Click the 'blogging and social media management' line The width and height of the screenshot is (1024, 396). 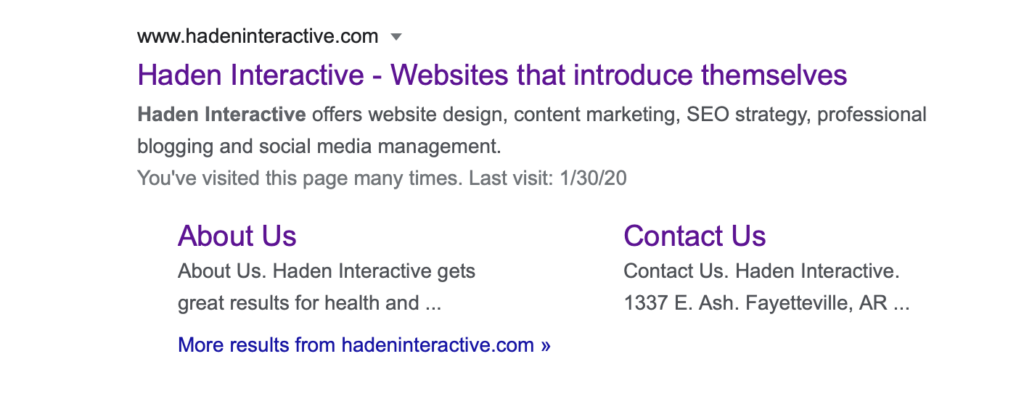[319, 147]
